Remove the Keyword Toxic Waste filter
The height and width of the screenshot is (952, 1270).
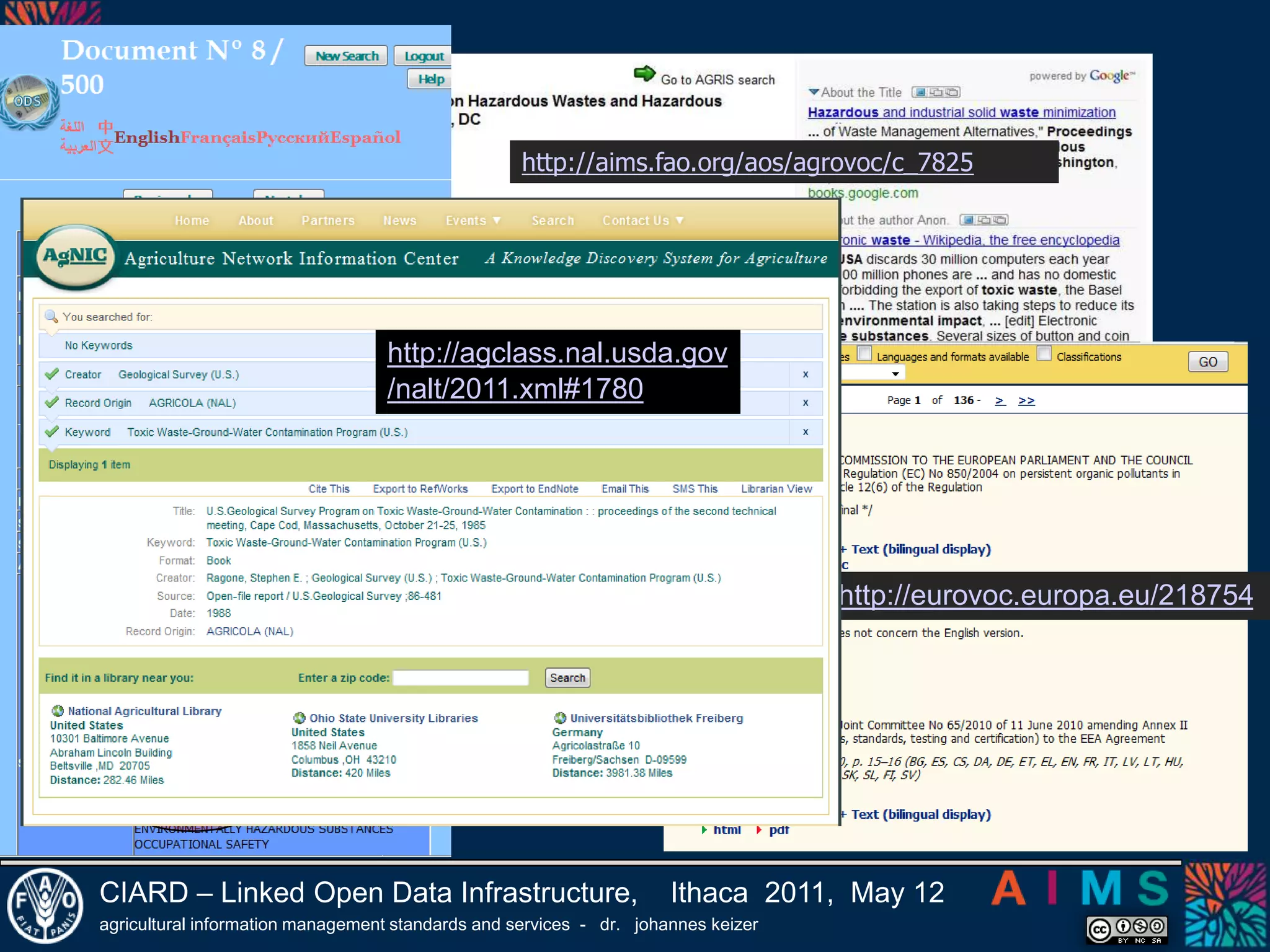(x=806, y=432)
